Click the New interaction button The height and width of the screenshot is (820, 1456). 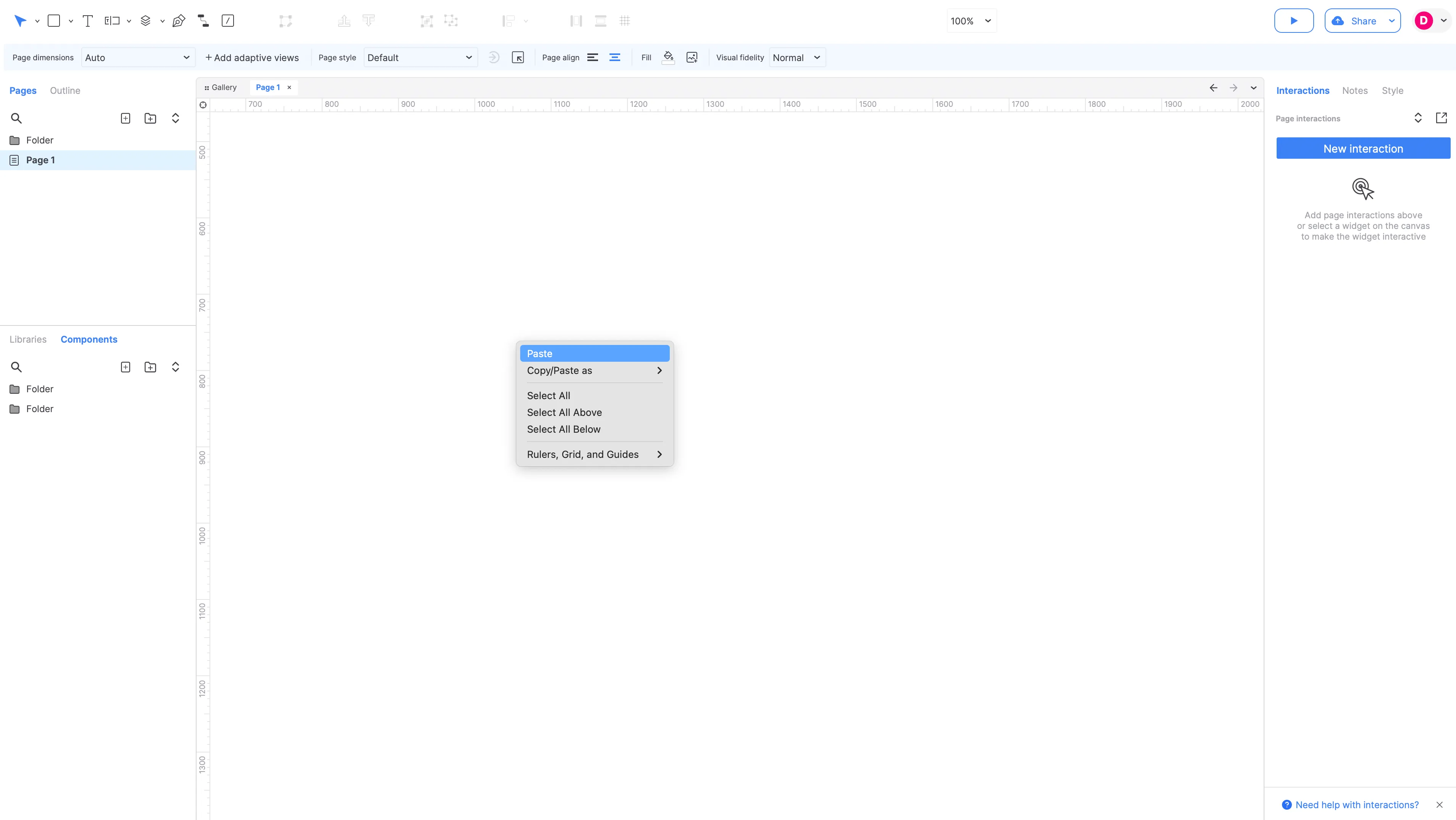pyautogui.click(x=1363, y=149)
